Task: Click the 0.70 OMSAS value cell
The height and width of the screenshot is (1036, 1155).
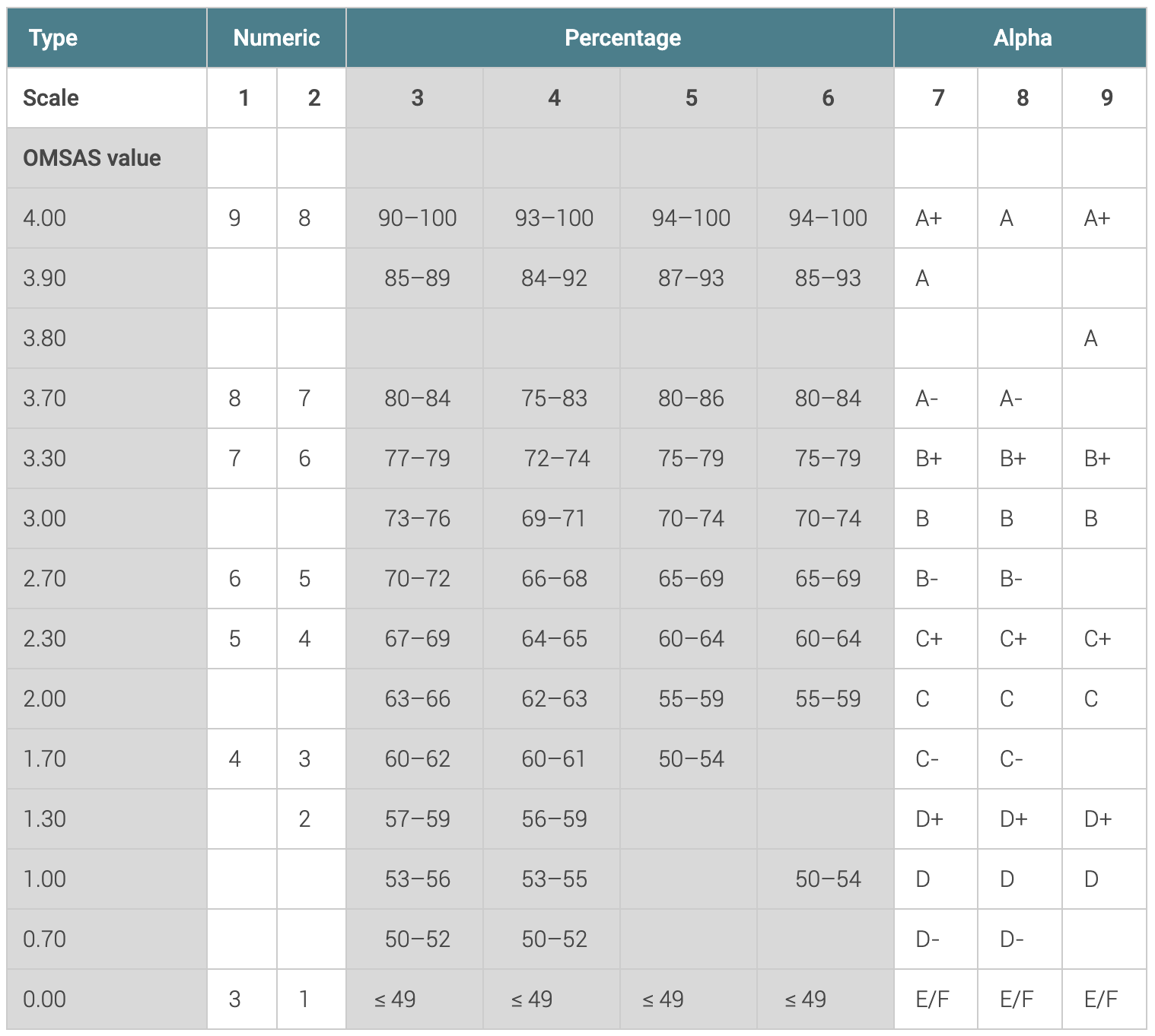Action: coord(107,939)
